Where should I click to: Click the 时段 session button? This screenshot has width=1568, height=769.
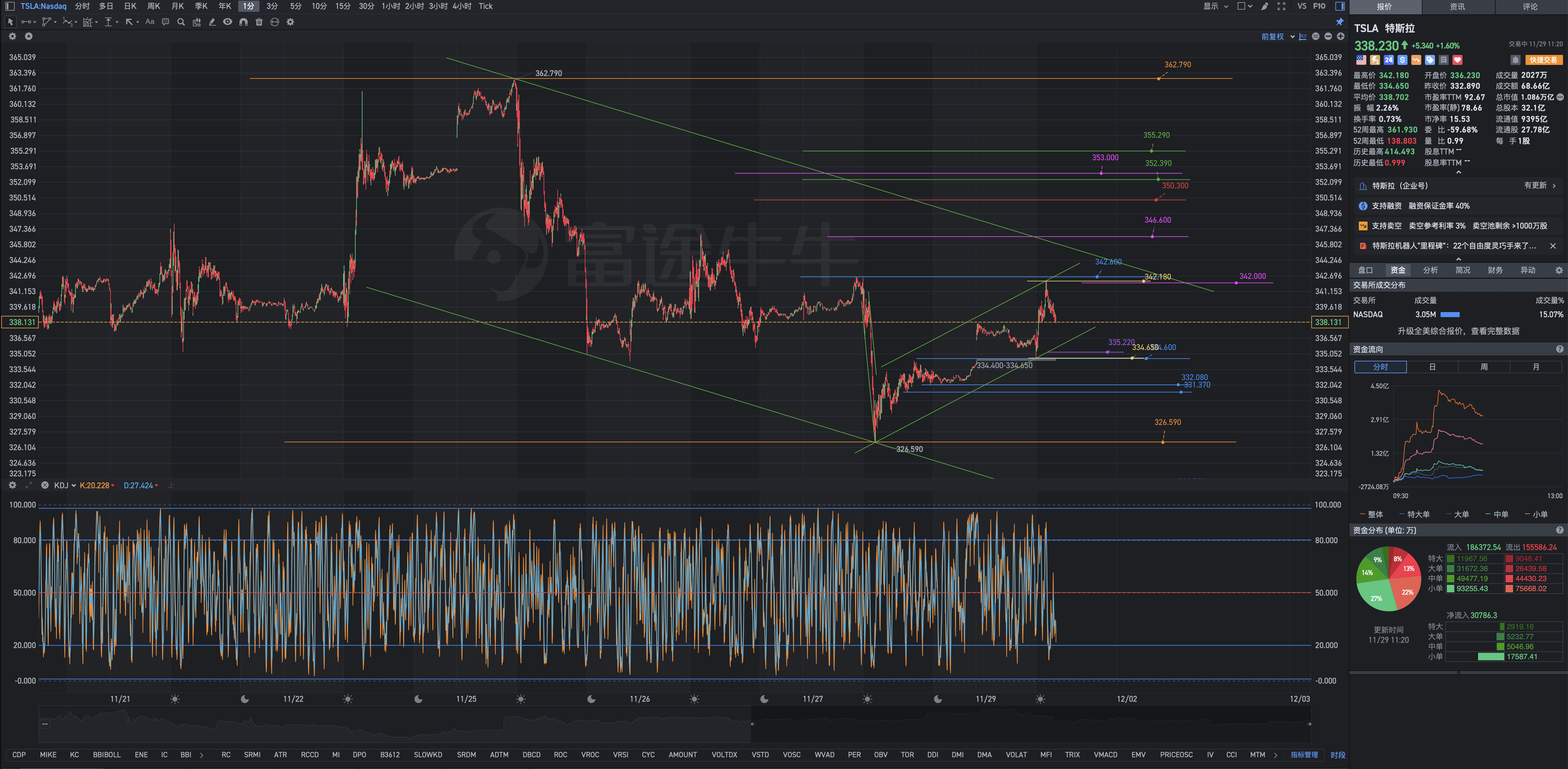pos(1337,754)
